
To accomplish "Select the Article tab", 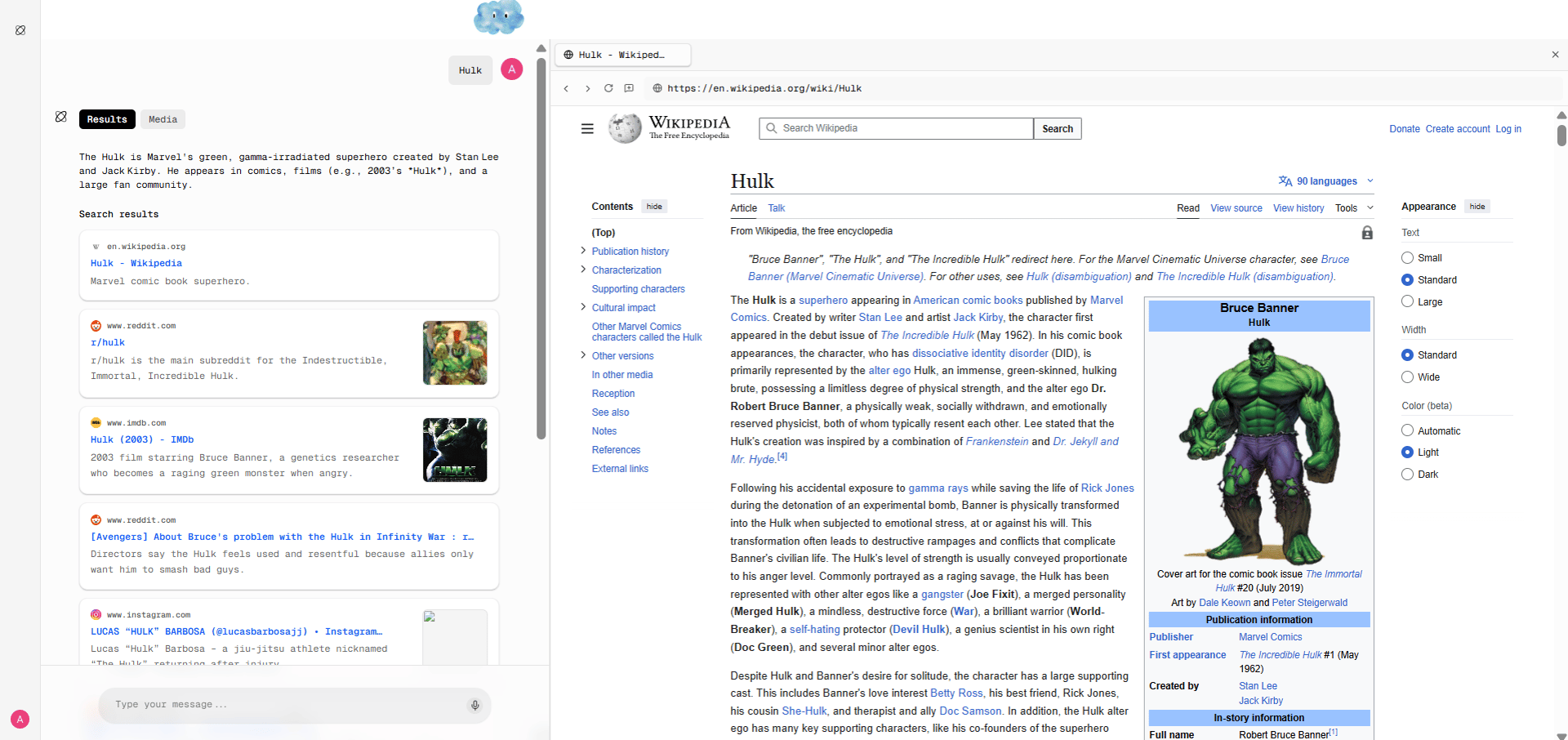I will pyautogui.click(x=744, y=208).
